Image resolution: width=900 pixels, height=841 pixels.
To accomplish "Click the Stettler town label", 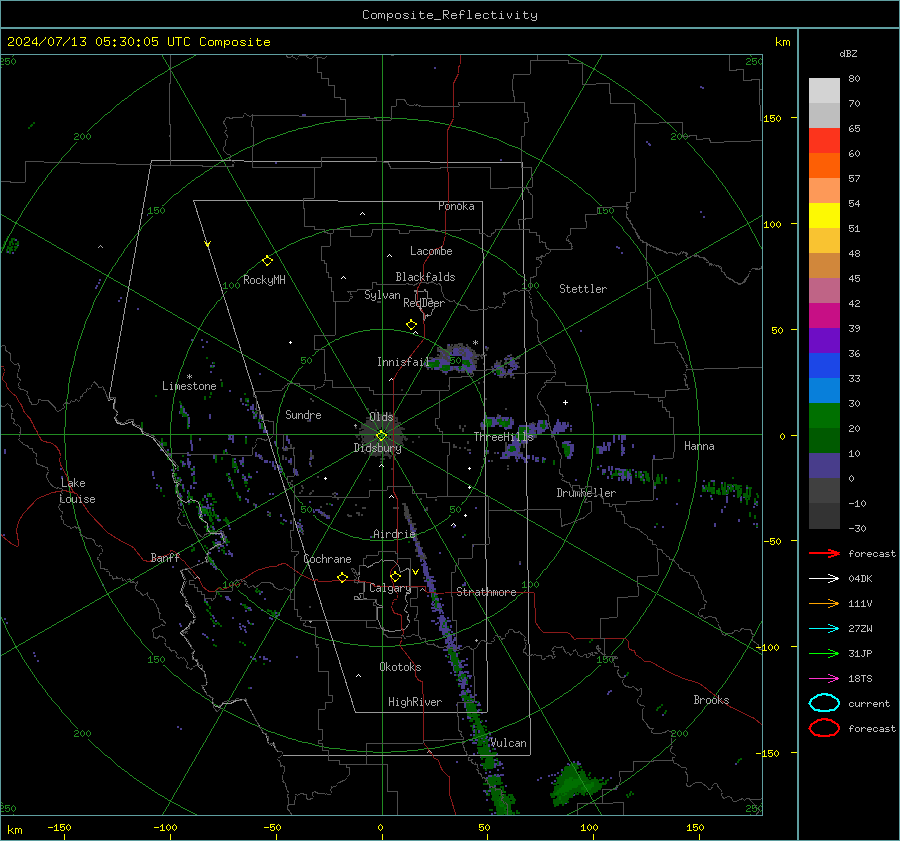I will (583, 289).
